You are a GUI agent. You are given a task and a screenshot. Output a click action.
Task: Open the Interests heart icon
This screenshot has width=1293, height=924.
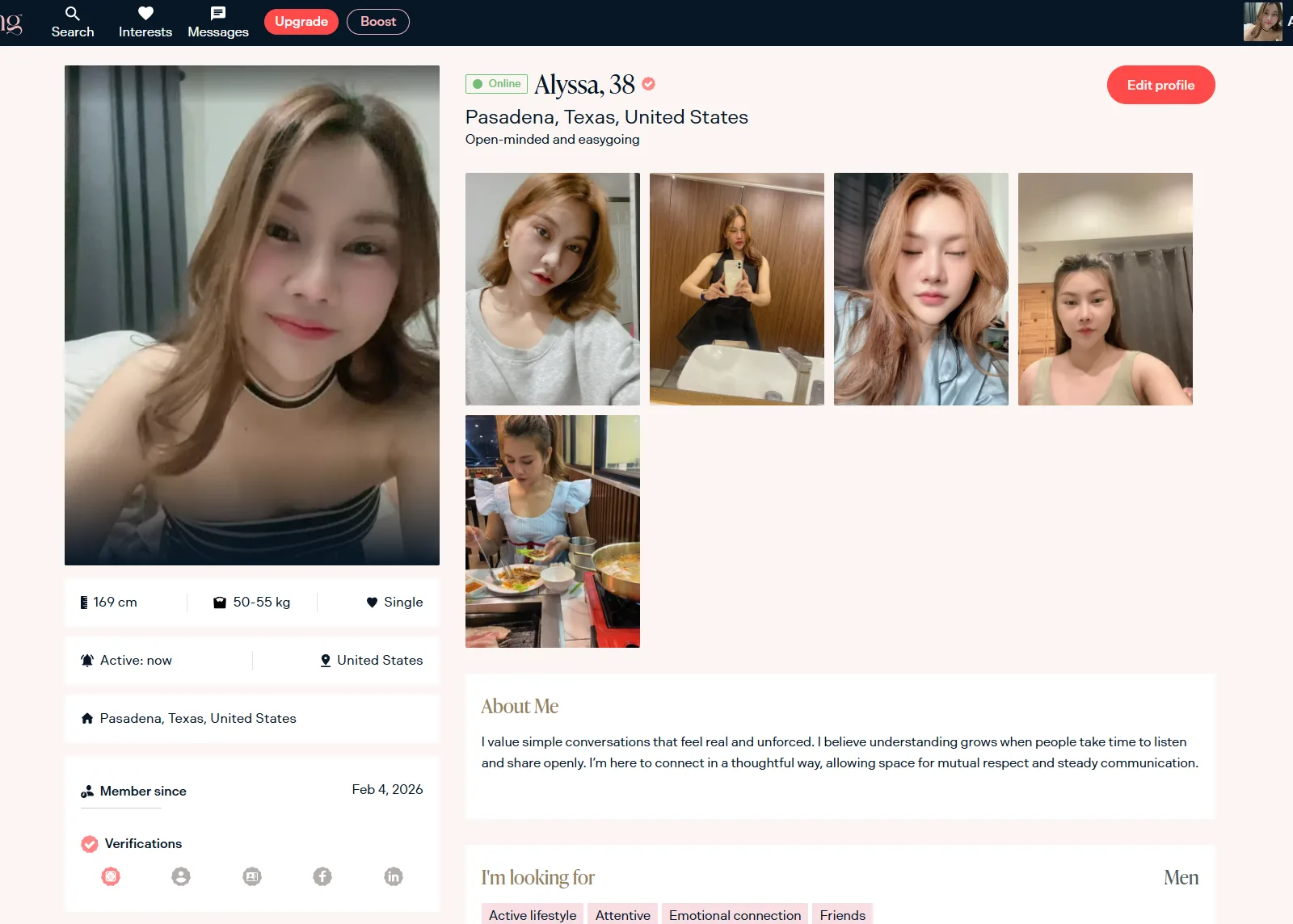[145, 22]
